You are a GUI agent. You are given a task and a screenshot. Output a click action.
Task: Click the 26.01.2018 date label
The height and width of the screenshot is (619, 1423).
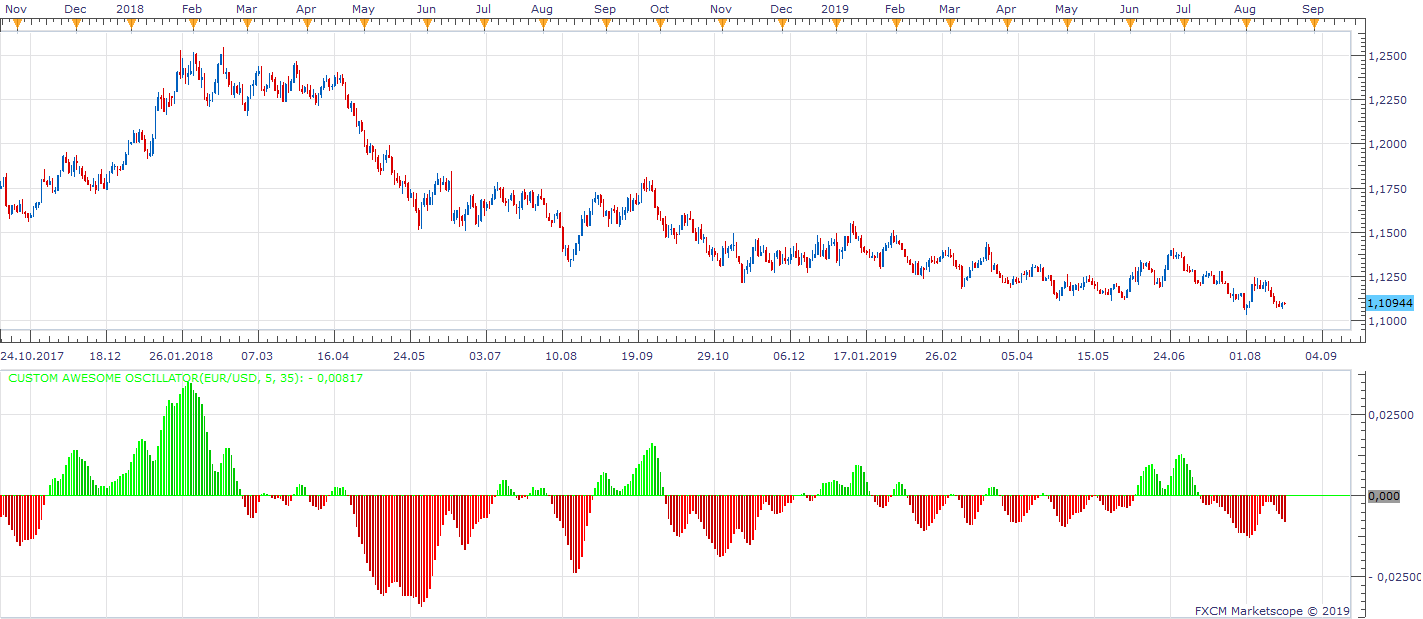(181, 356)
